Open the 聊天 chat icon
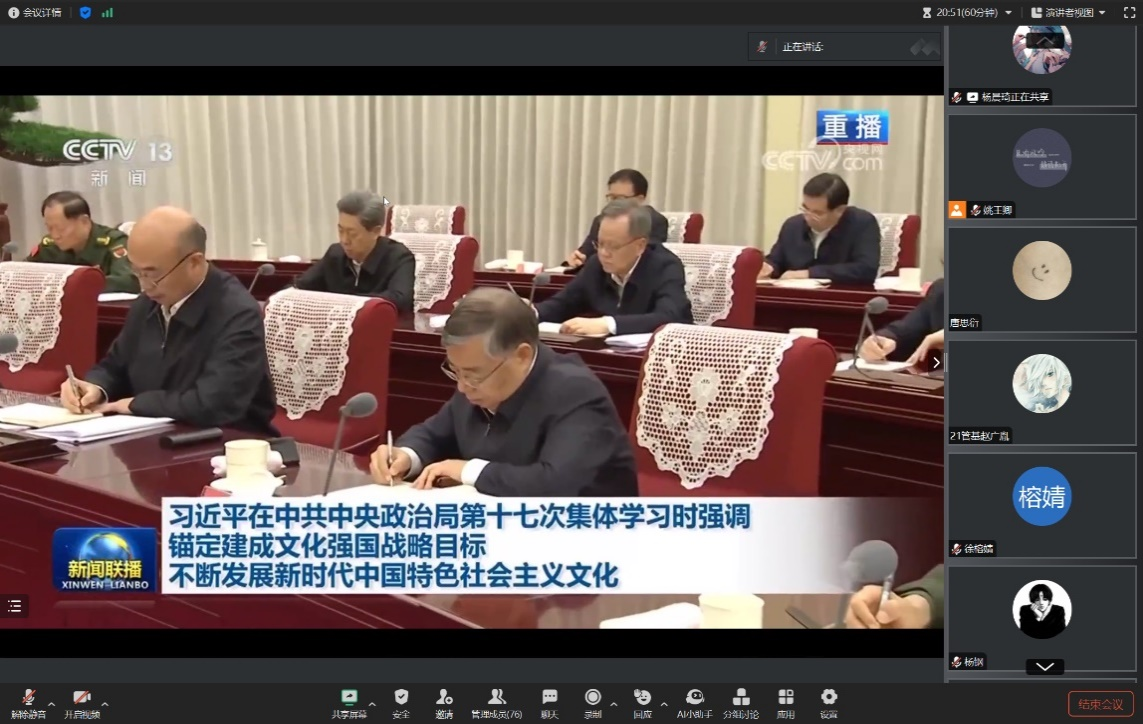This screenshot has height=724, width=1143. click(549, 701)
